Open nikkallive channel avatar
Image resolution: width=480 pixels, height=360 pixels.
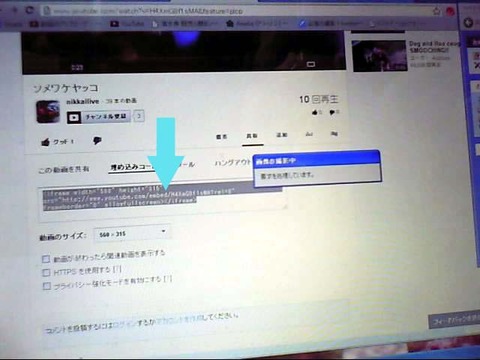[x=48, y=112]
